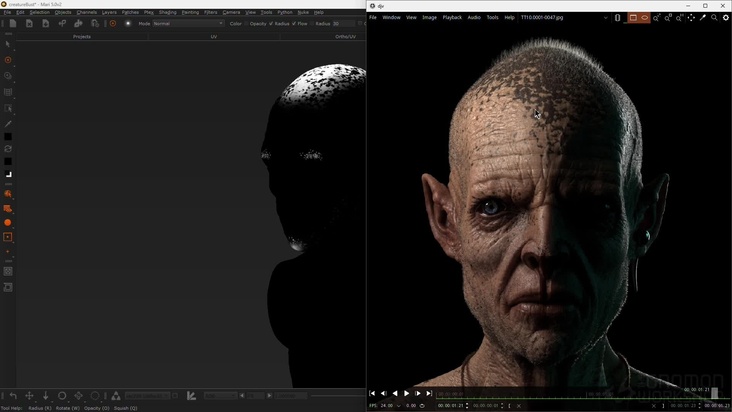Open the Tools menu in djv
This screenshot has width=732, height=412.
pos(493,18)
